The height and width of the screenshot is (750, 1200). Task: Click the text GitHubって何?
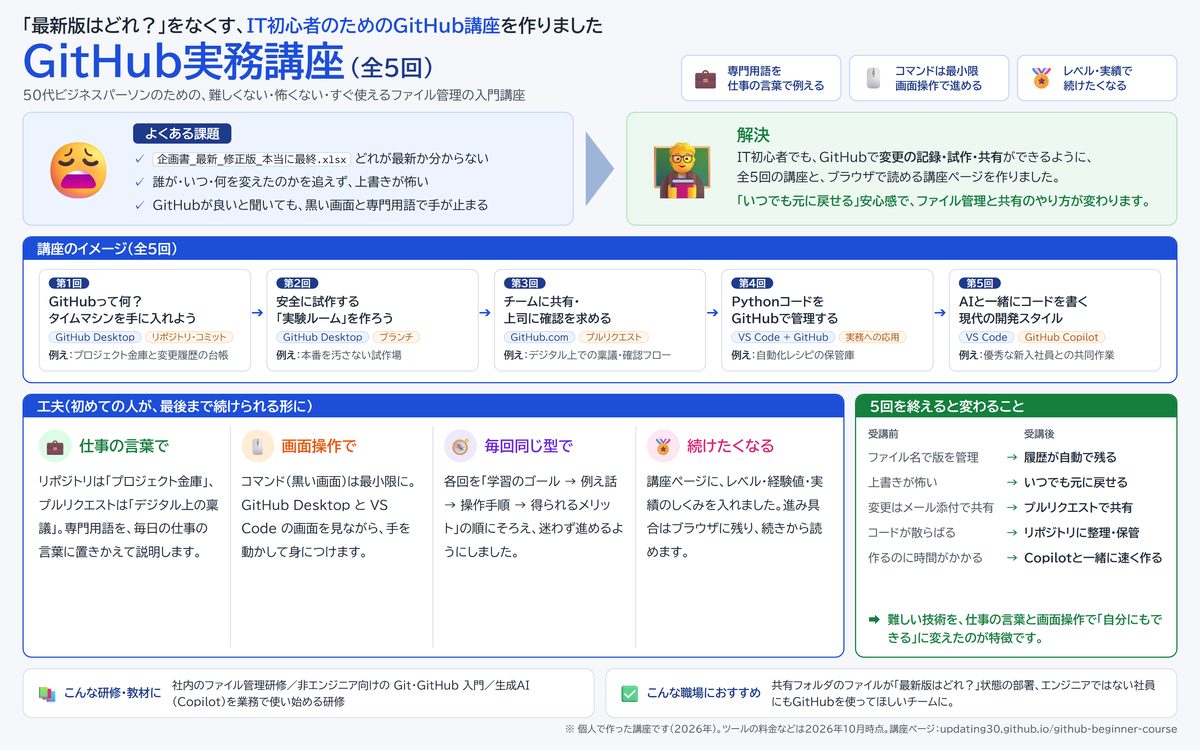point(96,301)
